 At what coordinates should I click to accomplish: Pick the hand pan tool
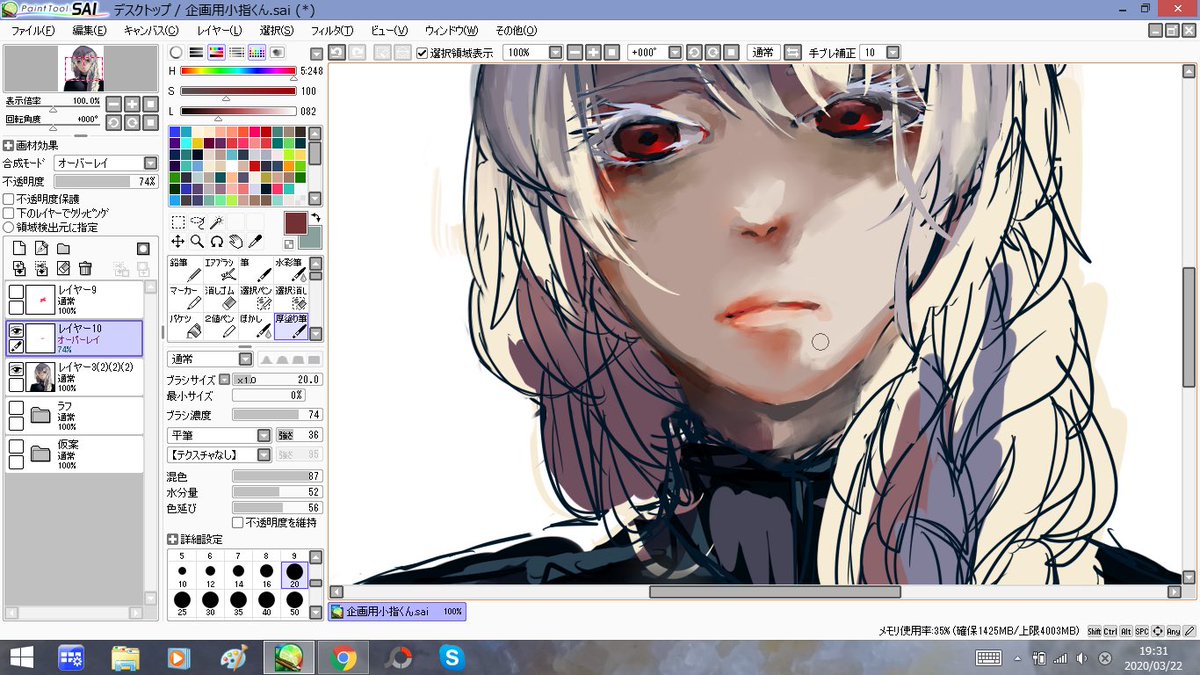[235, 241]
